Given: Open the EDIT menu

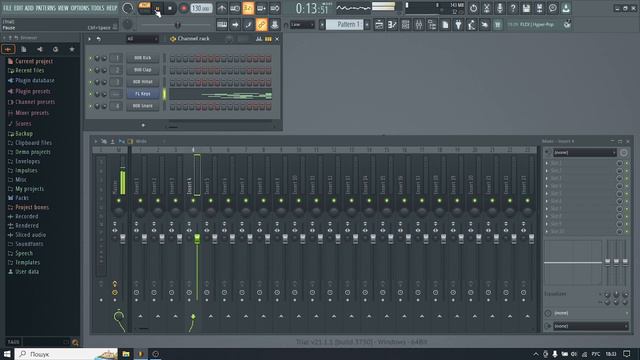Looking at the screenshot, I should point(19,8).
